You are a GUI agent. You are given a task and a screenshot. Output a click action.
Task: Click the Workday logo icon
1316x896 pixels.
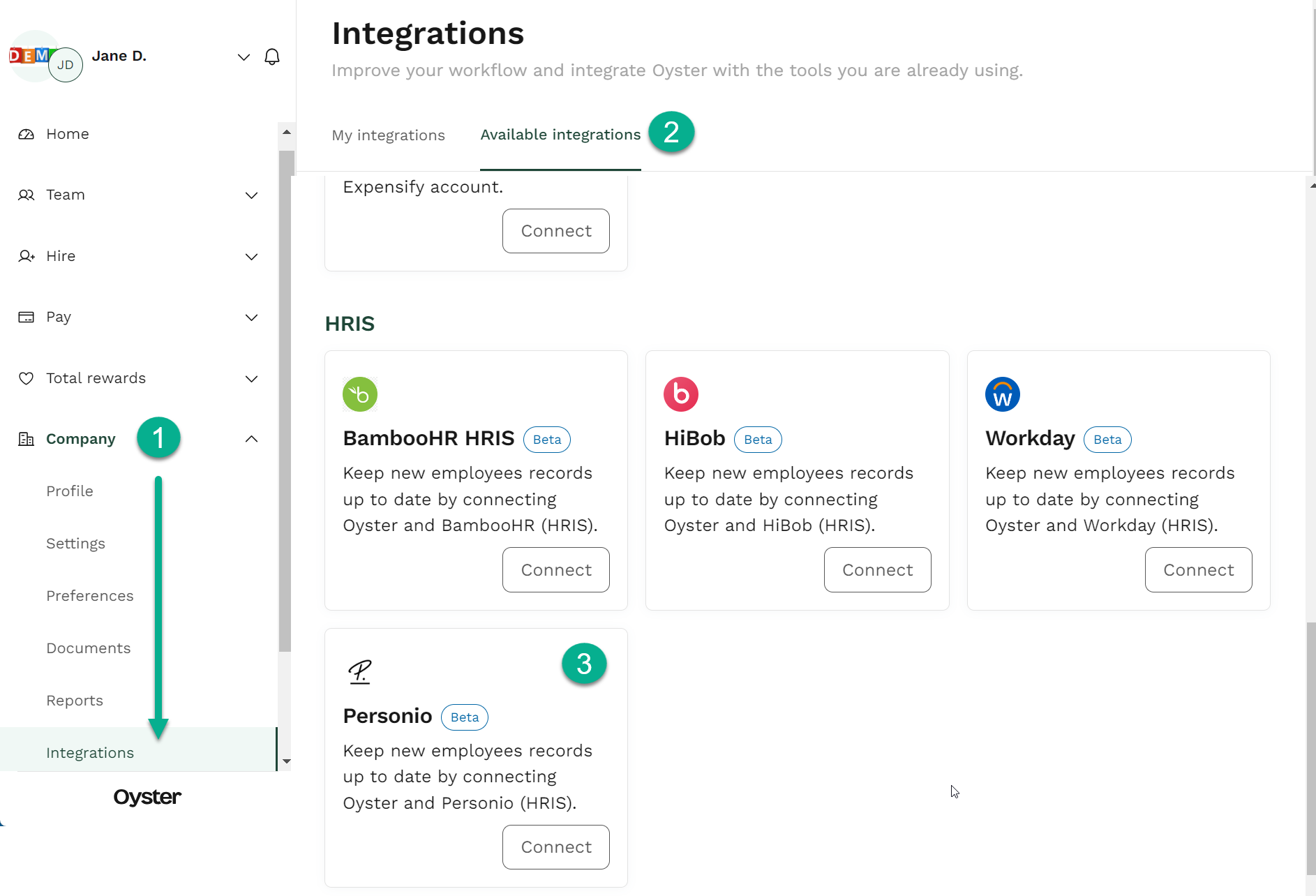1003,394
